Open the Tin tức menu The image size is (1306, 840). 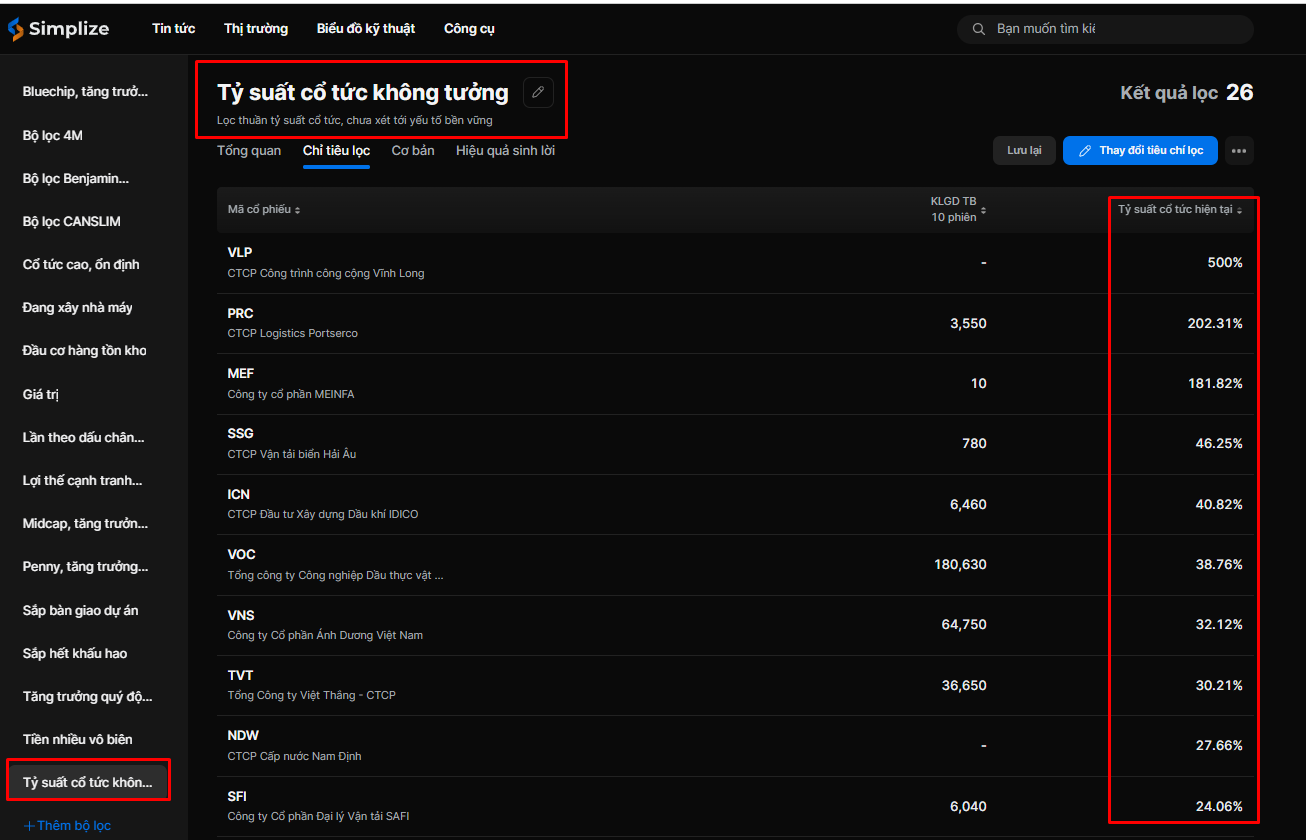coord(173,29)
